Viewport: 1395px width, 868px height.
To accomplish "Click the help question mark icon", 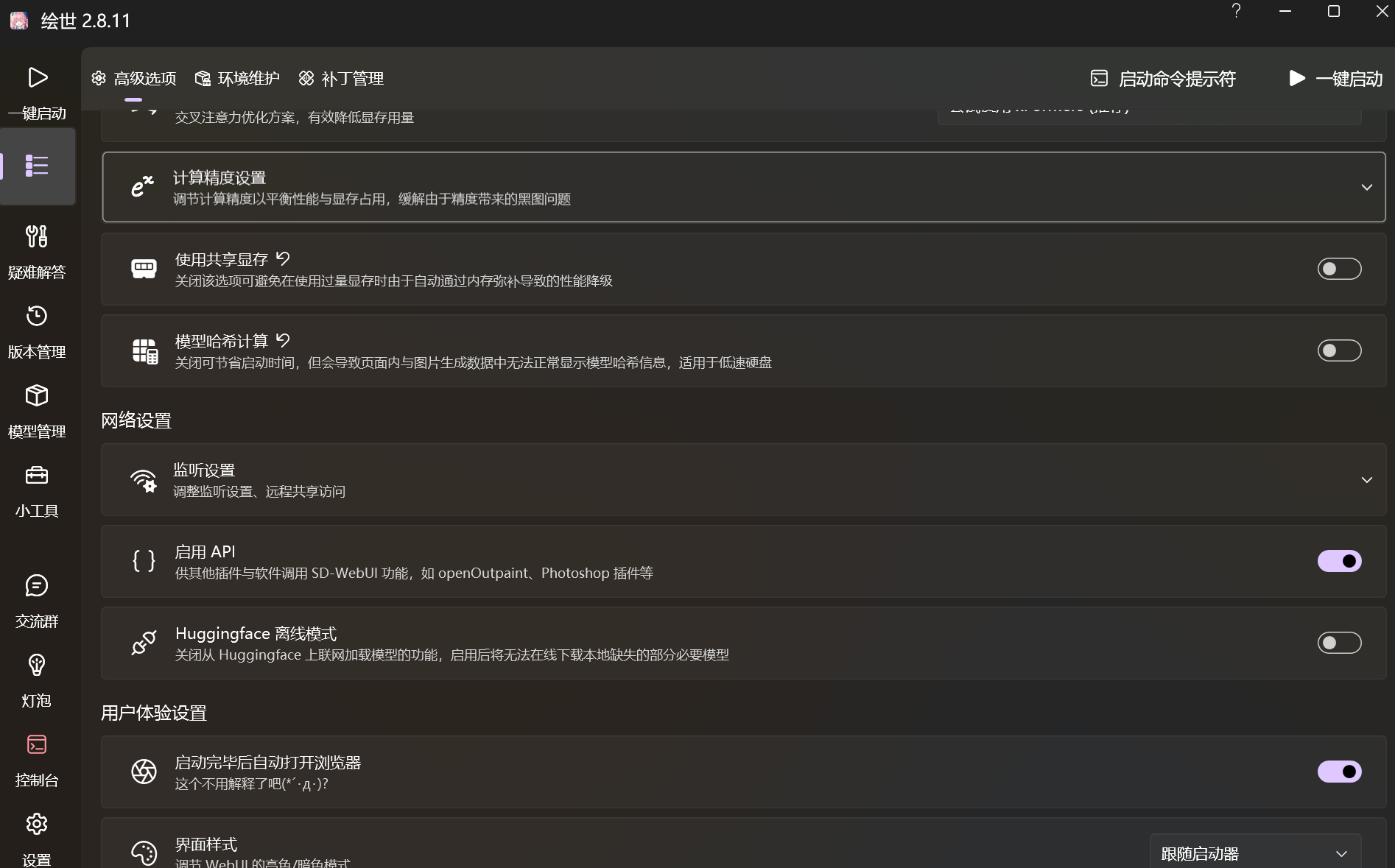I will tap(1237, 11).
